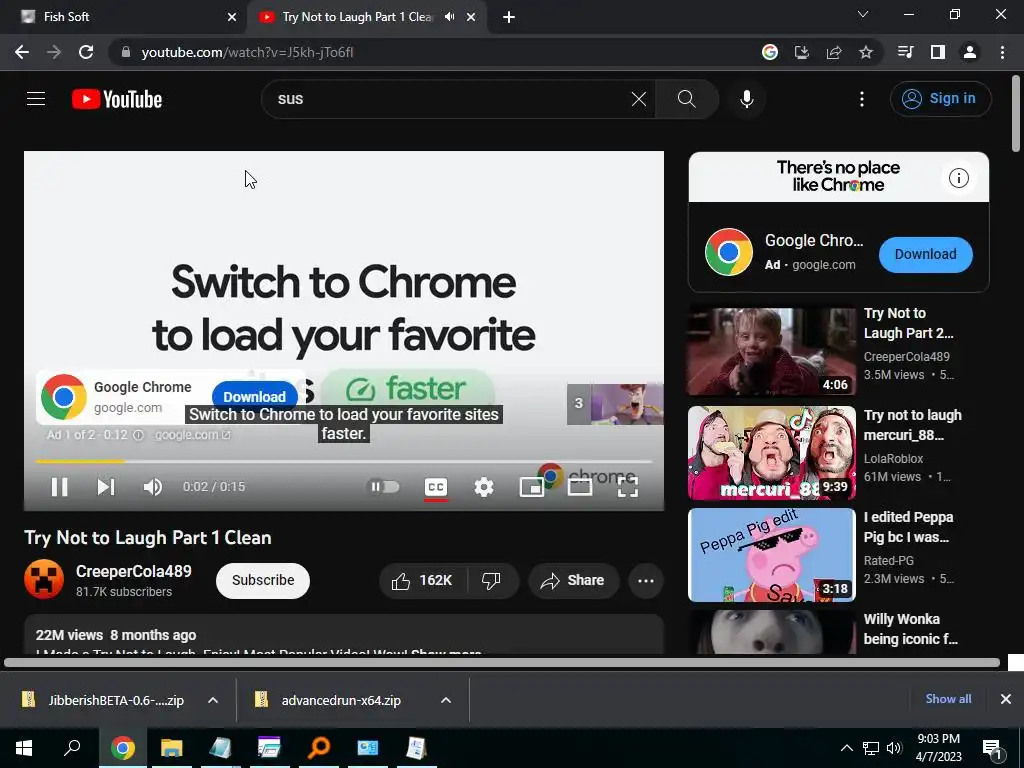The height and width of the screenshot is (768, 1024).
Task: Seek on the video progress bar
Action: [x=344, y=461]
